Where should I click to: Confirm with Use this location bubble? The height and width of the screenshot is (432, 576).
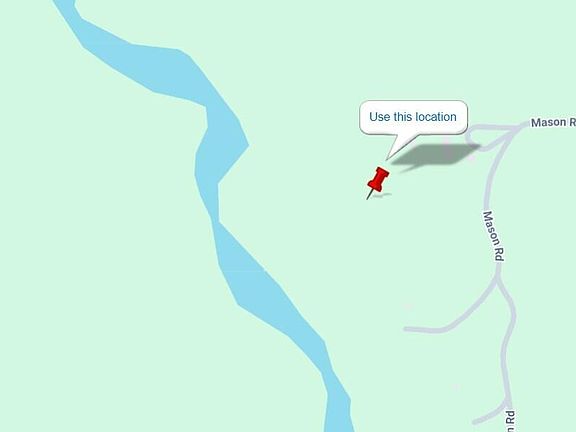pyautogui.click(x=413, y=117)
